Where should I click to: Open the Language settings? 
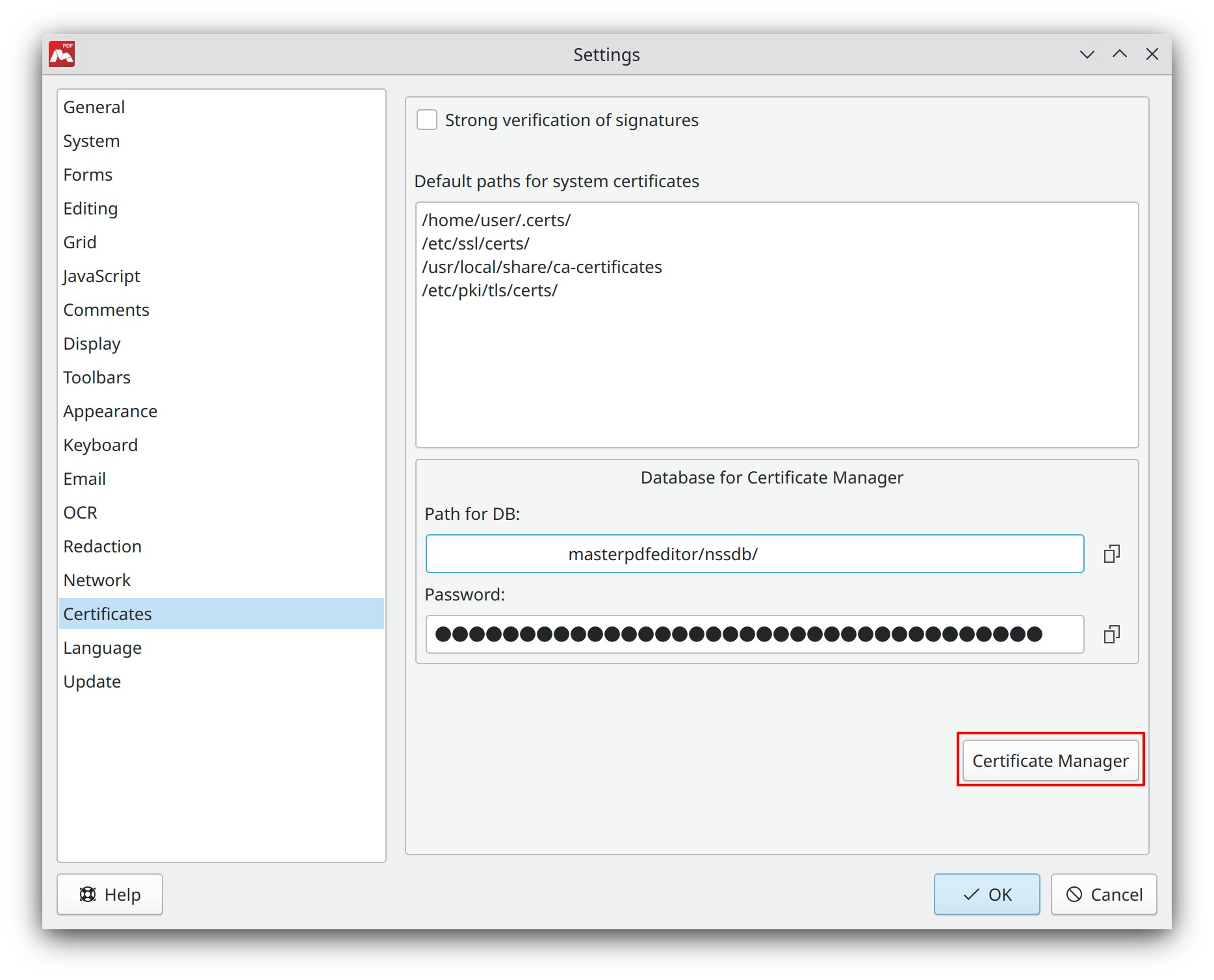(222, 648)
